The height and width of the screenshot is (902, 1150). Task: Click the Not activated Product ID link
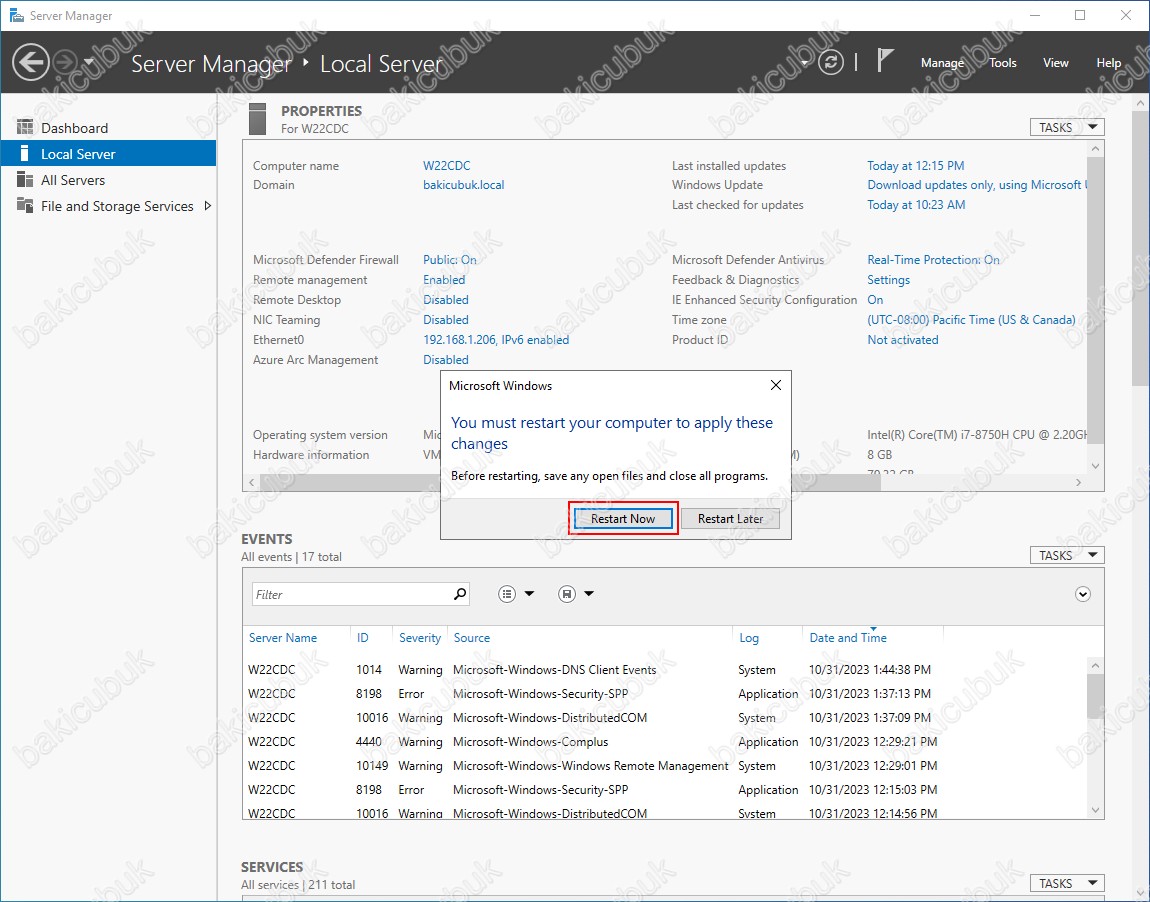pos(903,340)
